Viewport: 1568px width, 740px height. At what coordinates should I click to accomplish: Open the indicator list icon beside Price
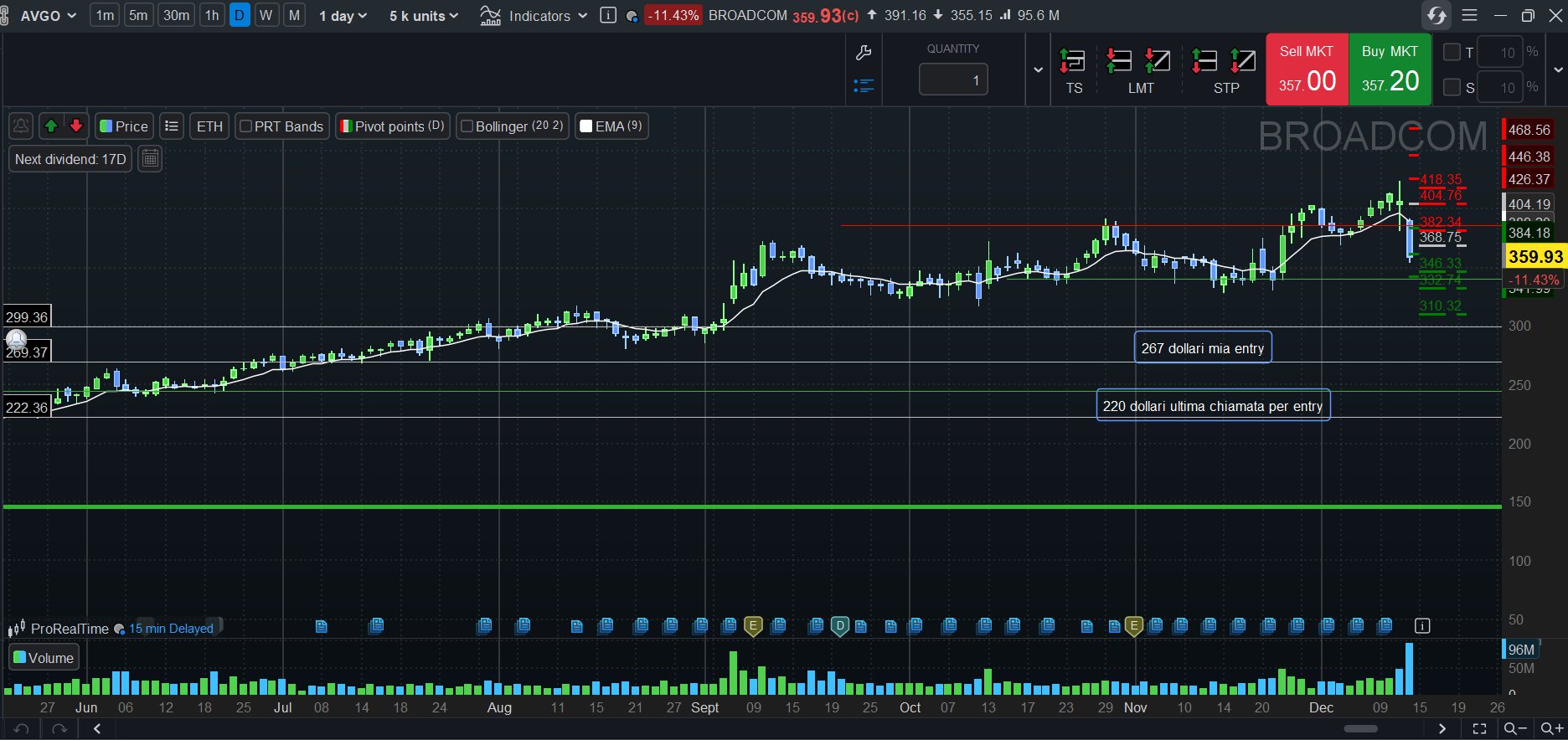point(172,126)
